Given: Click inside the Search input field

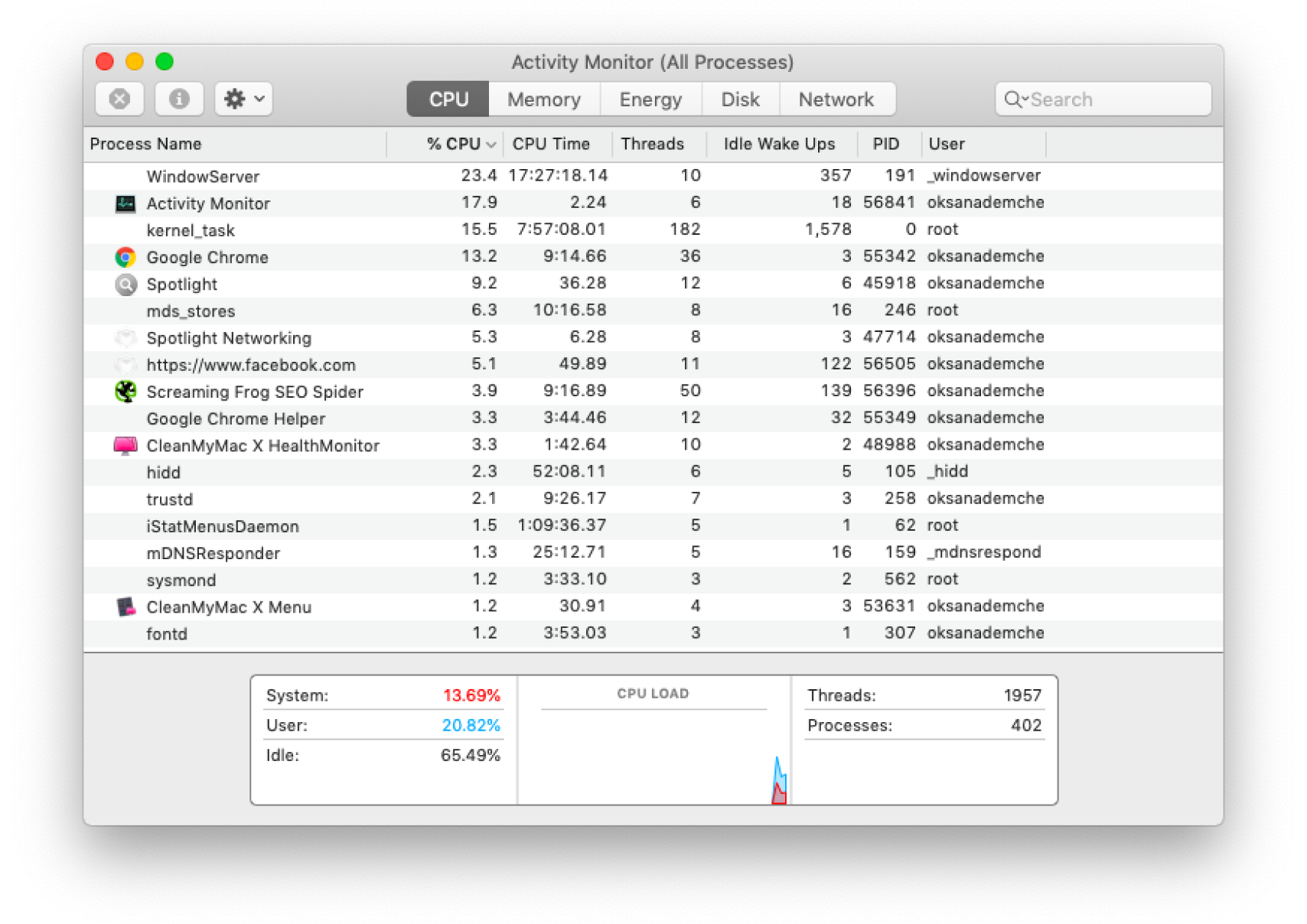Looking at the screenshot, I should 1102,99.
